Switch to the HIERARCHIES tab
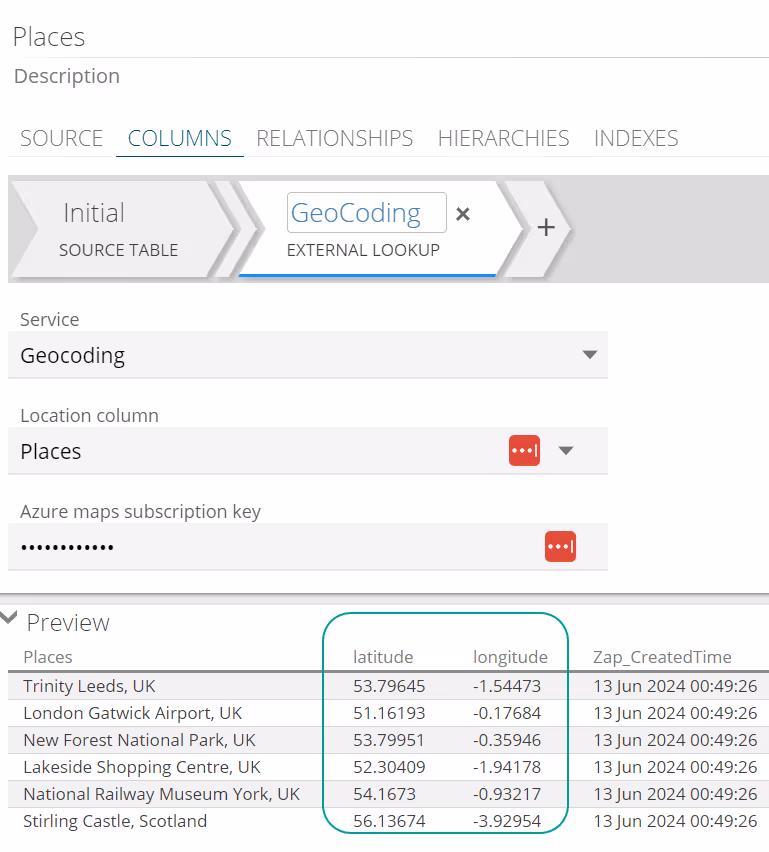 (503, 138)
